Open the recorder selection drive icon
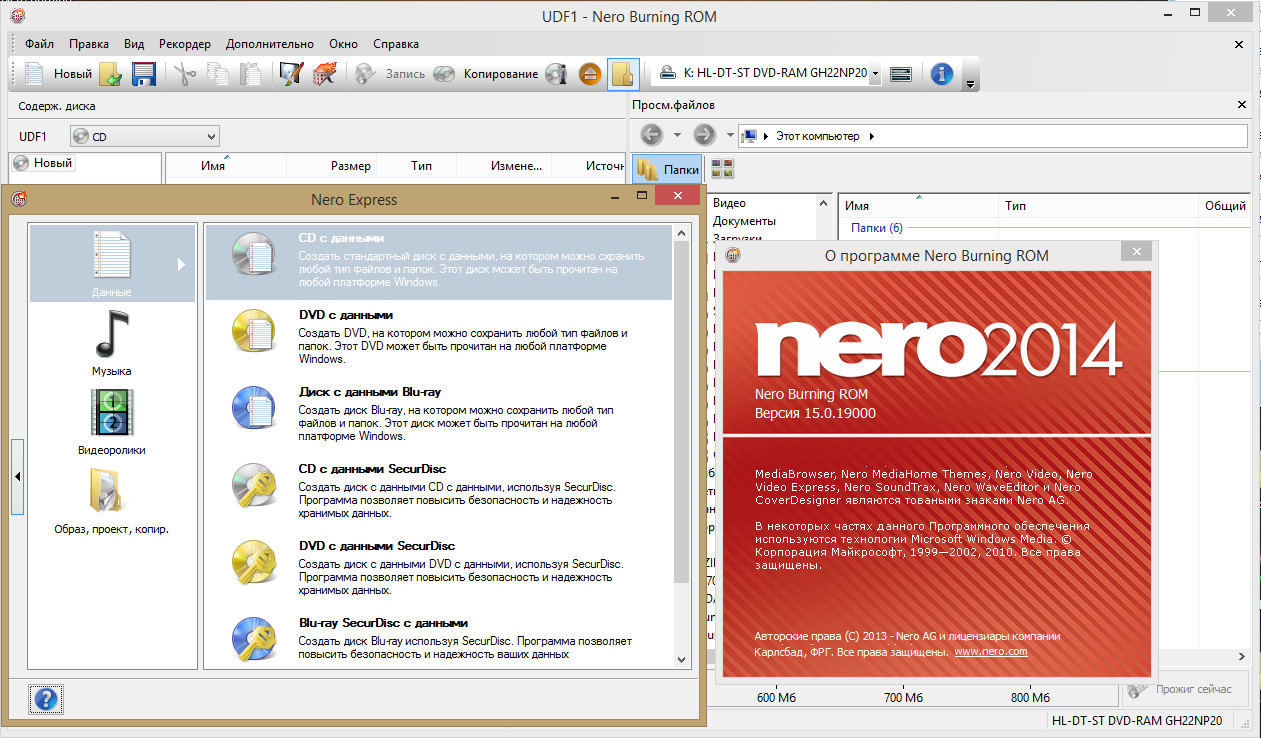 (900, 73)
